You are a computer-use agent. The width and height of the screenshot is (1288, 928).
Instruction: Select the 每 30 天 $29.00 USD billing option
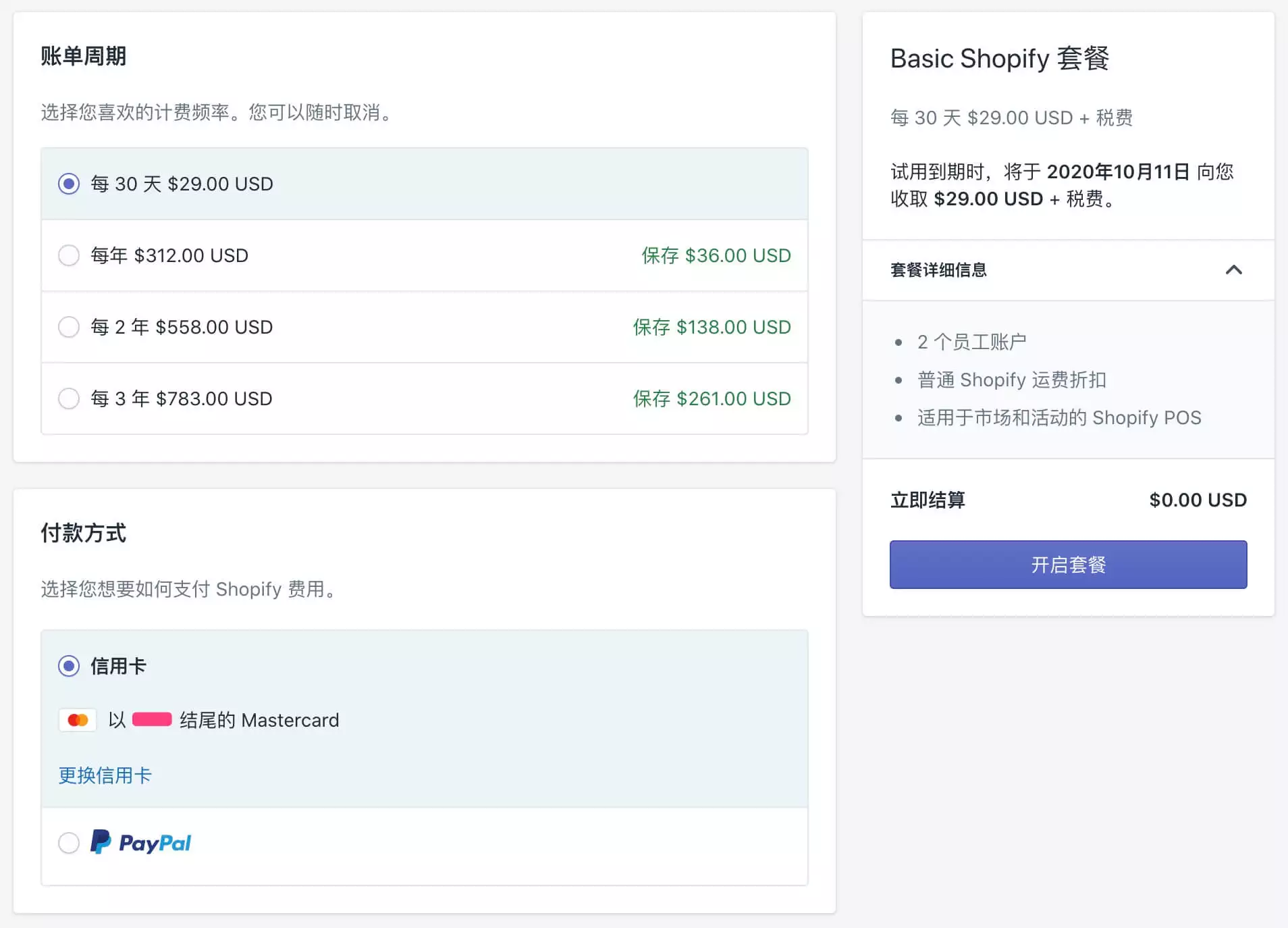point(69,184)
